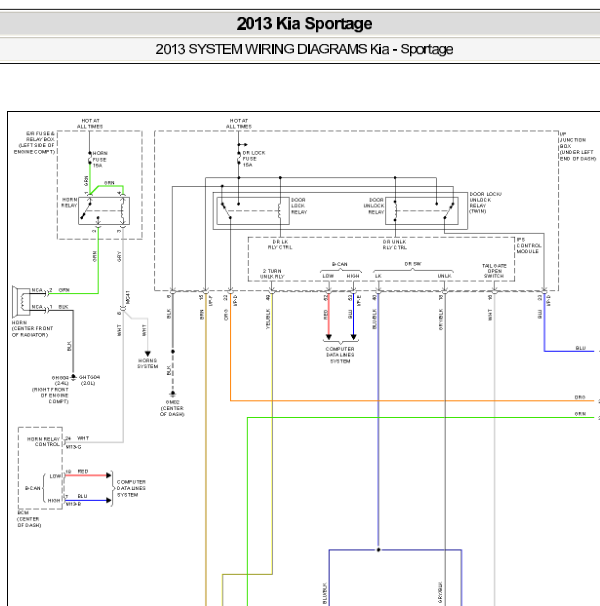This screenshot has height=606, width=600.
Task: Click the 'DR LK RLY CTRL' text
Action: point(280,245)
